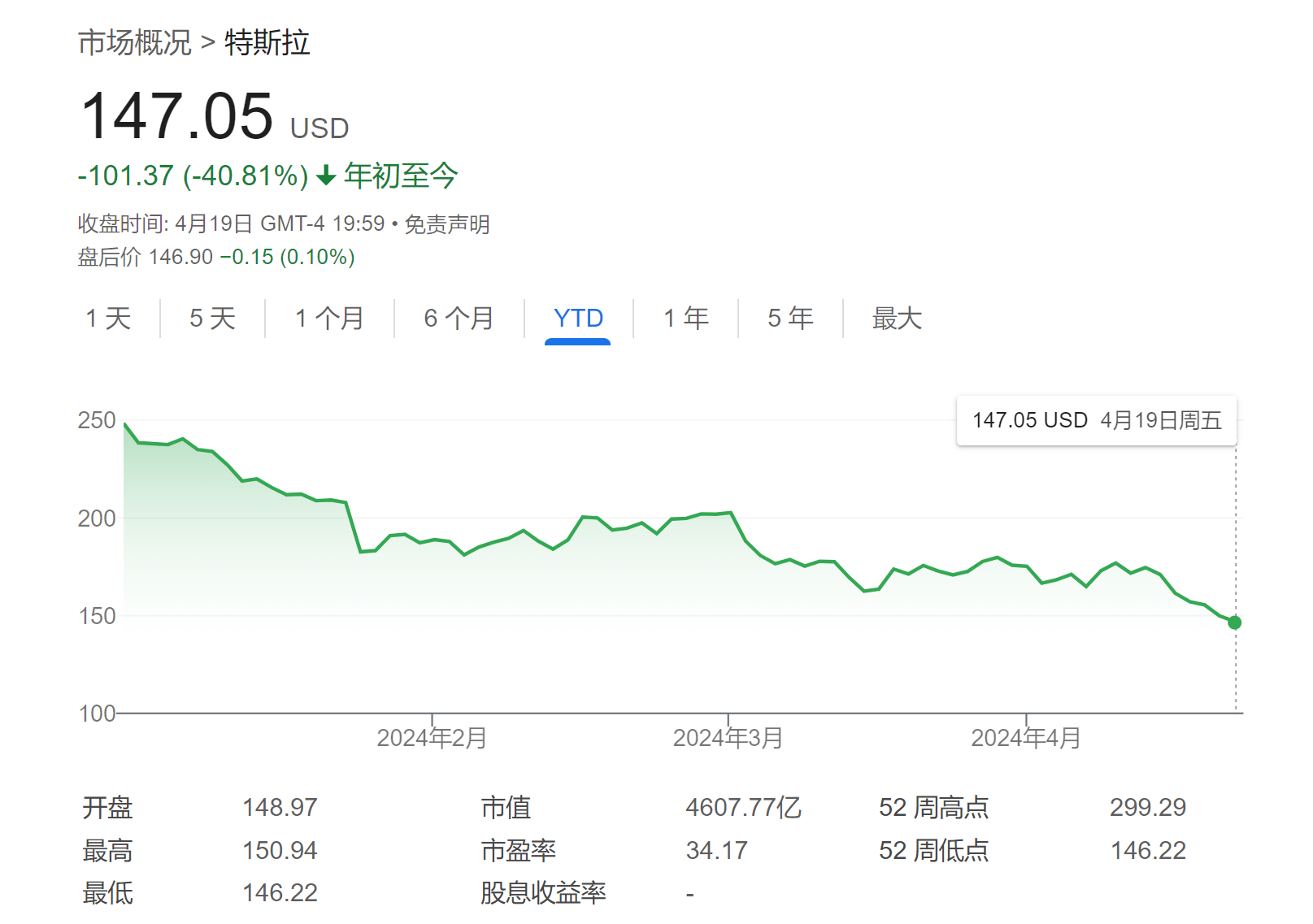Click the 市值 value 4607.77亿
This screenshot has width=1313, height=924.
tap(743, 807)
